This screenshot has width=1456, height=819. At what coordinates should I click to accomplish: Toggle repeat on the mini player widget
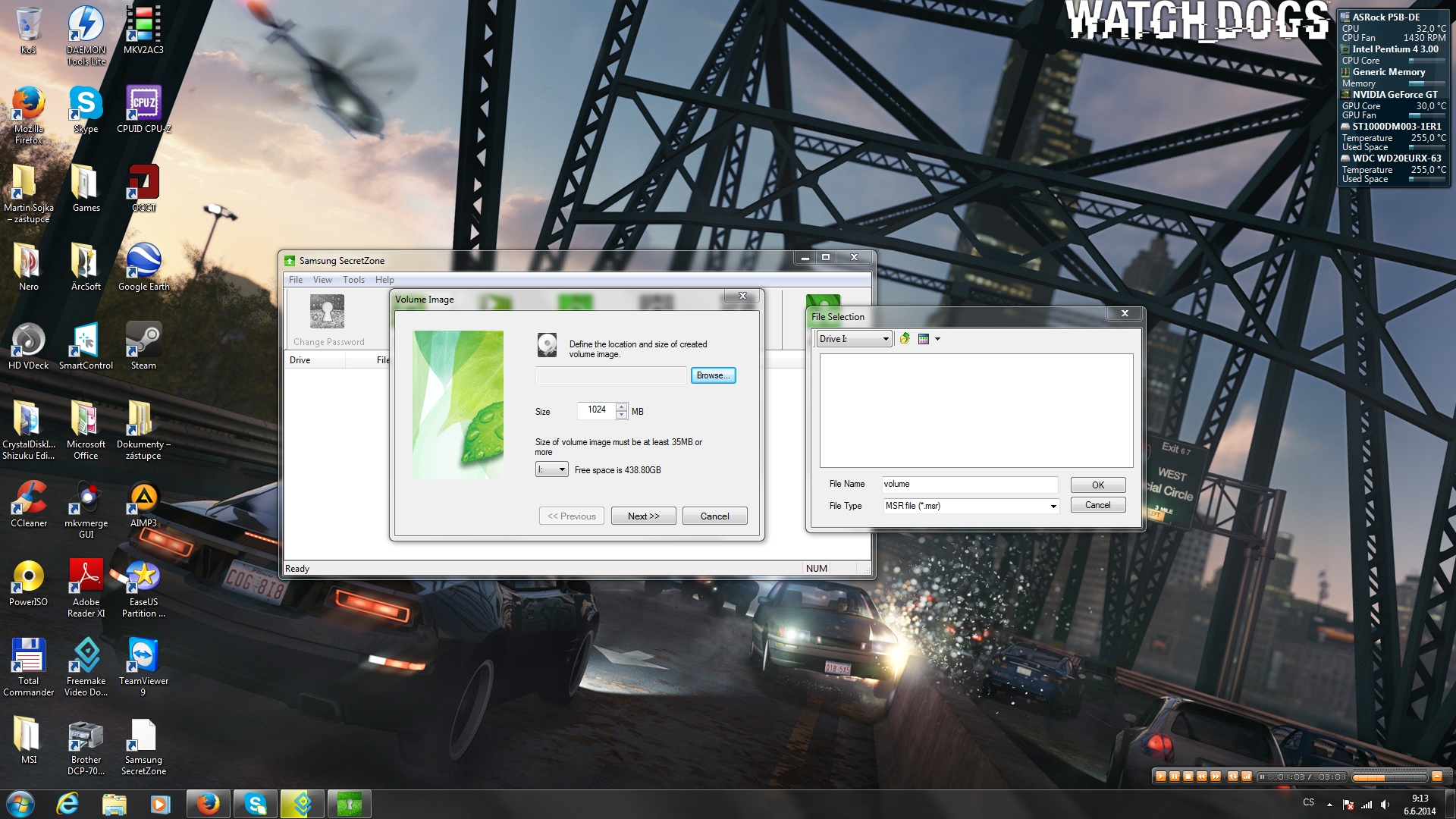1233,777
